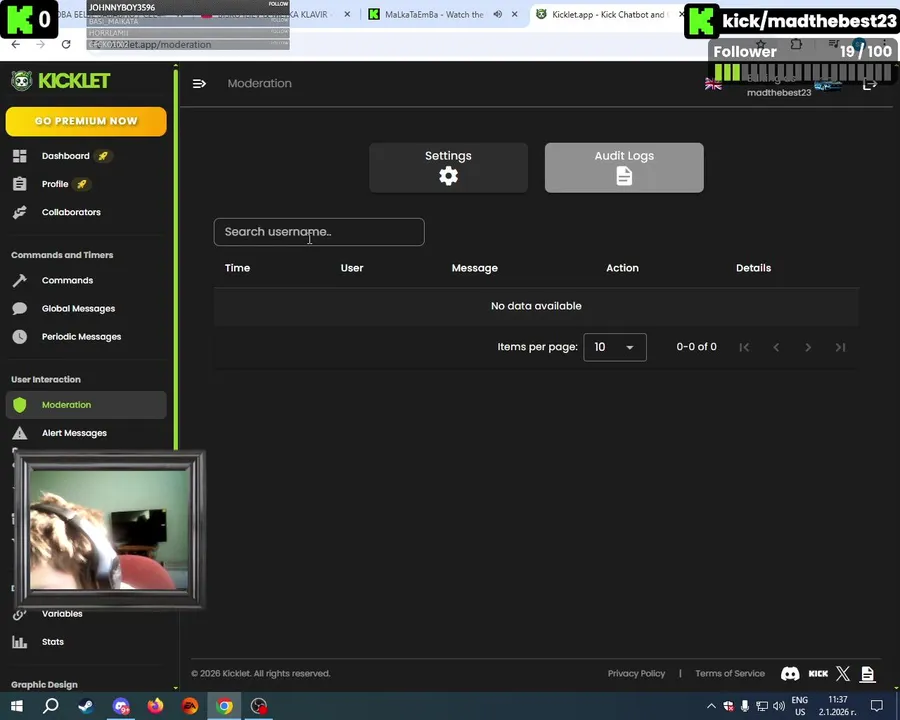Open the Privacy Policy link
The width and height of the screenshot is (900, 720).
point(637,673)
